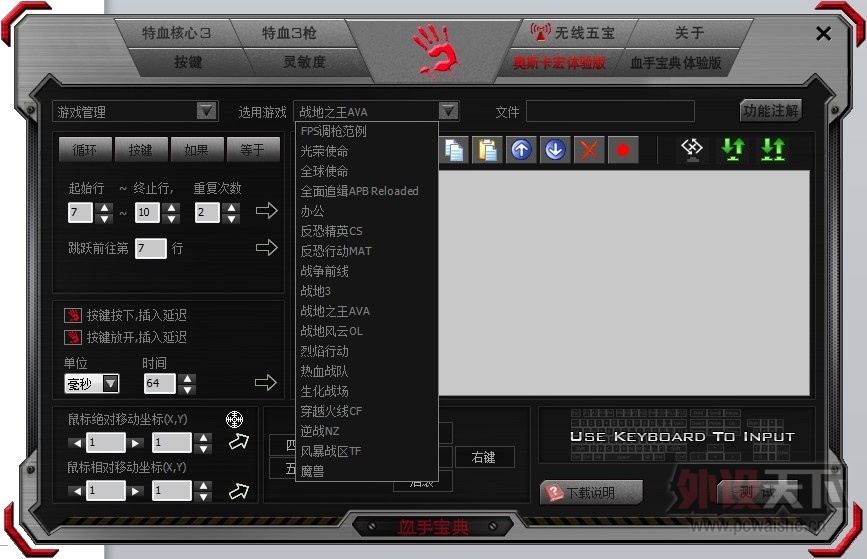867x559 pixels.
Task: Pick 烈焰行动 from the game list
Action: (x=367, y=351)
